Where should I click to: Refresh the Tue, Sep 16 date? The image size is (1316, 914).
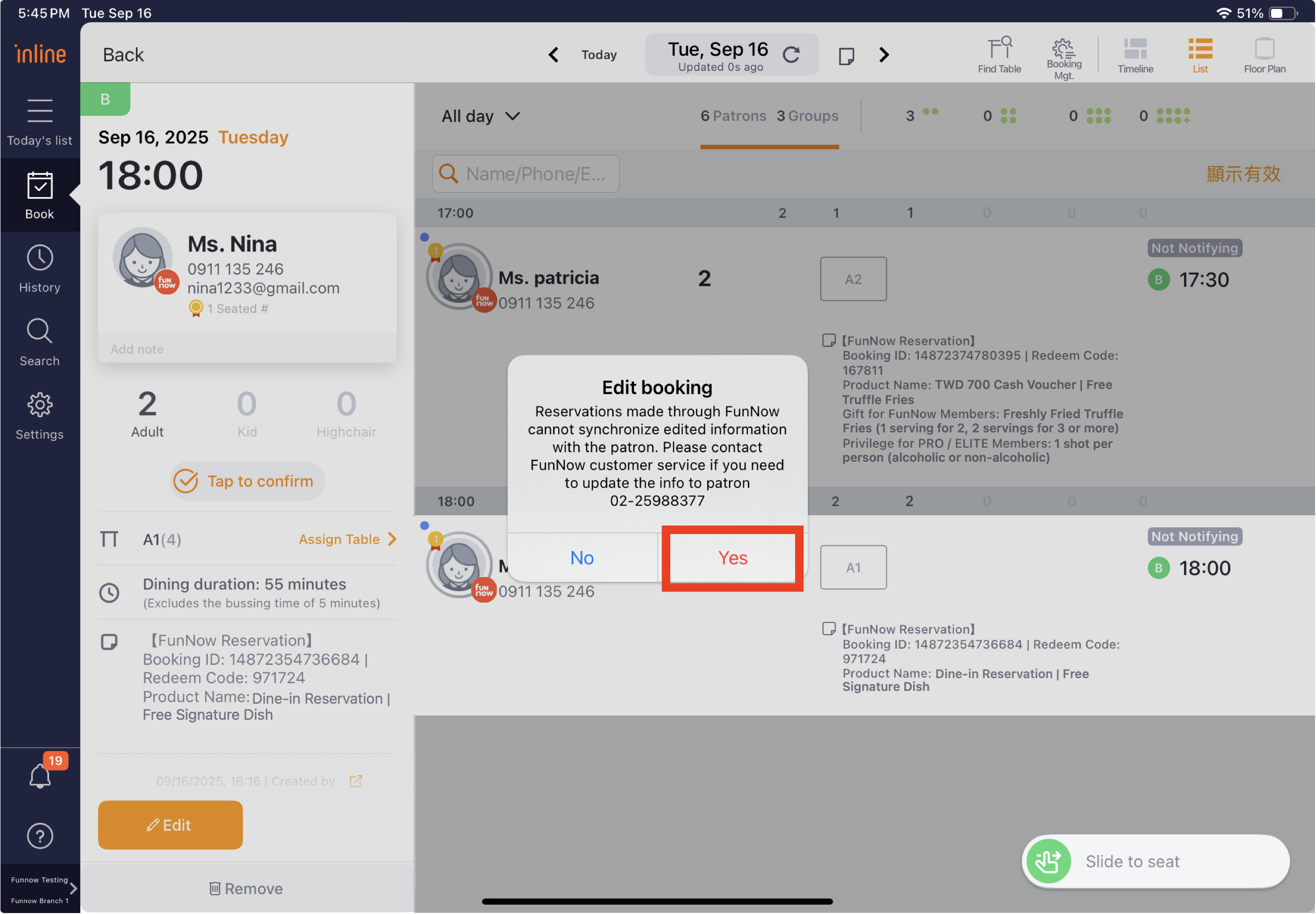point(791,55)
